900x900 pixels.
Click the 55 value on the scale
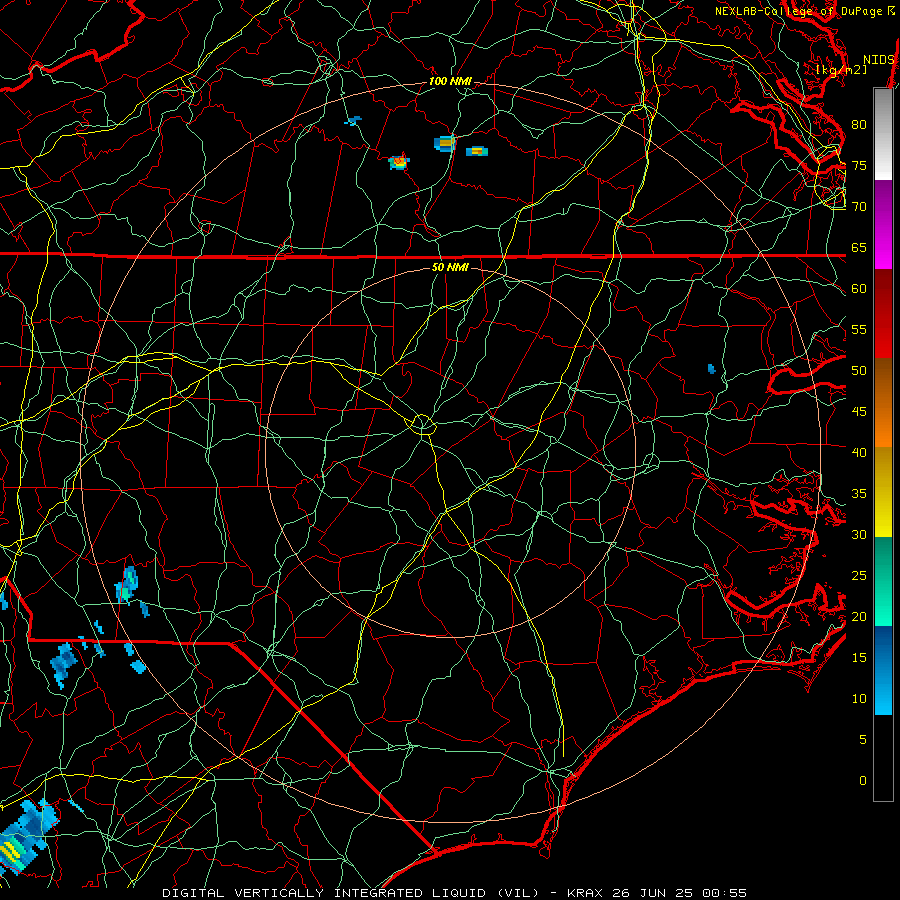[x=859, y=329]
